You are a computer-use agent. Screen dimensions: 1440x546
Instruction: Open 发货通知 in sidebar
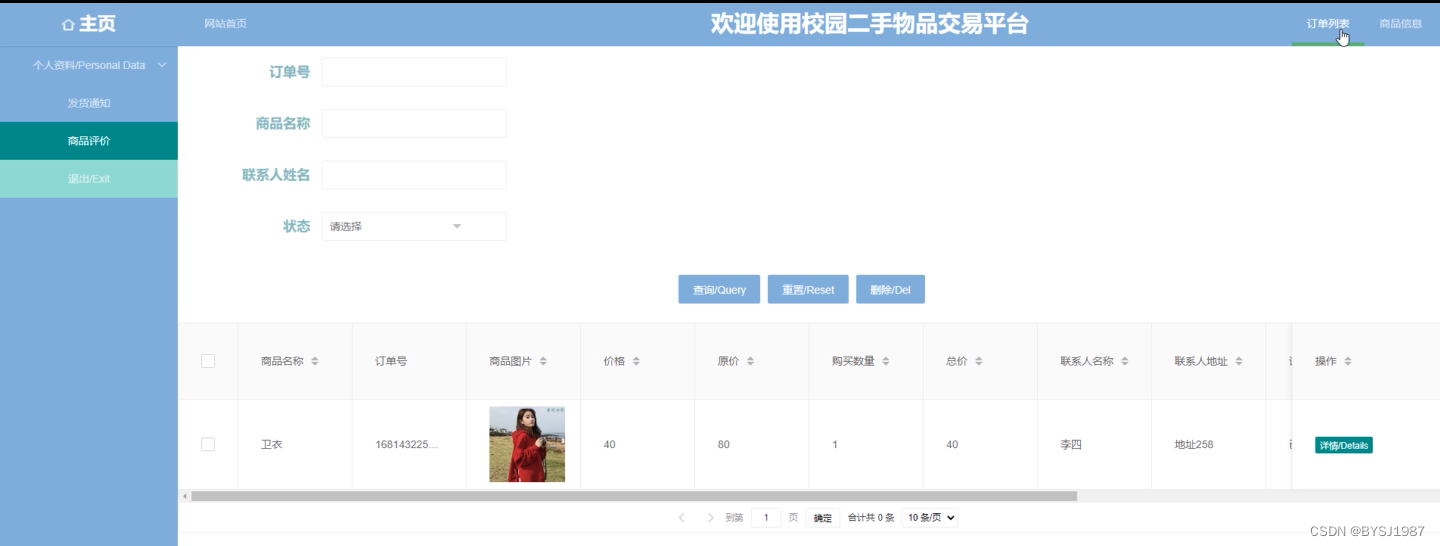click(x=89, y=103)
